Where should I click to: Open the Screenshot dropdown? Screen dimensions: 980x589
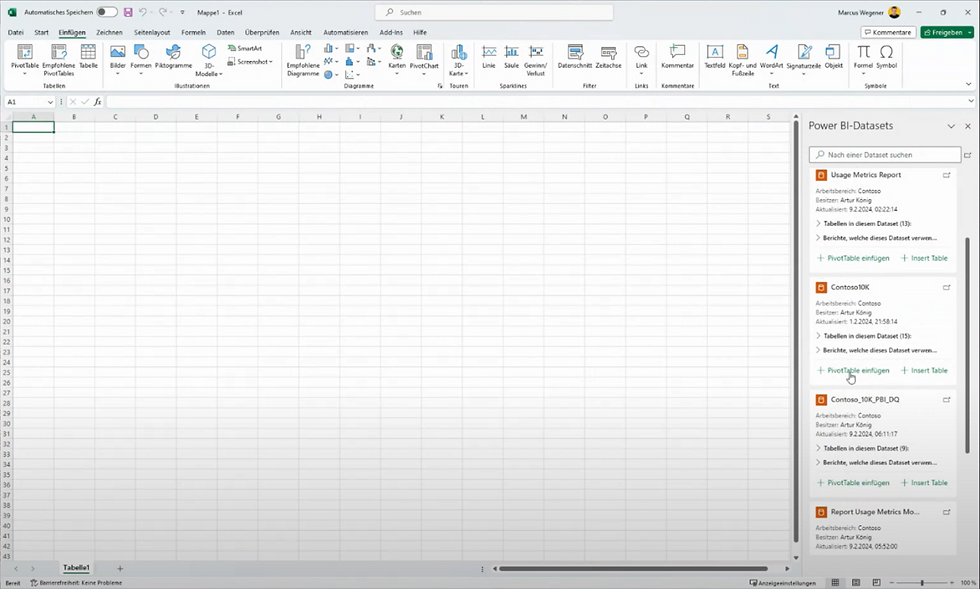pyautogui.click(x=249, y=61)
